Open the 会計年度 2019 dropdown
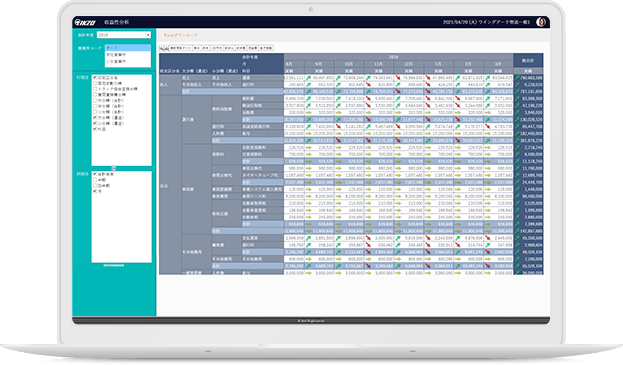The image size is (623, 365). pos(124,35)
